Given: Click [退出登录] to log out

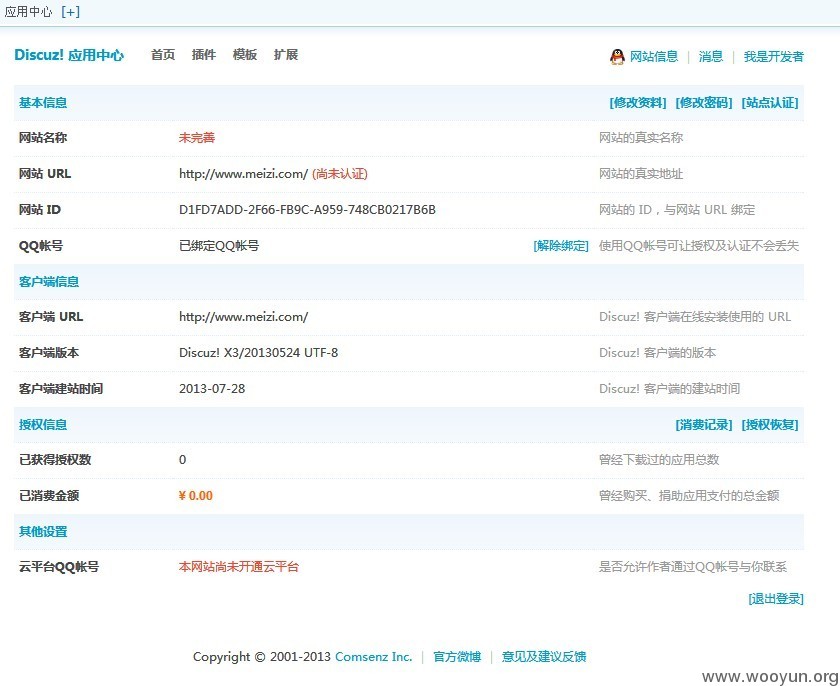Looking at the screenshot, I should click(x=776, y=599).
